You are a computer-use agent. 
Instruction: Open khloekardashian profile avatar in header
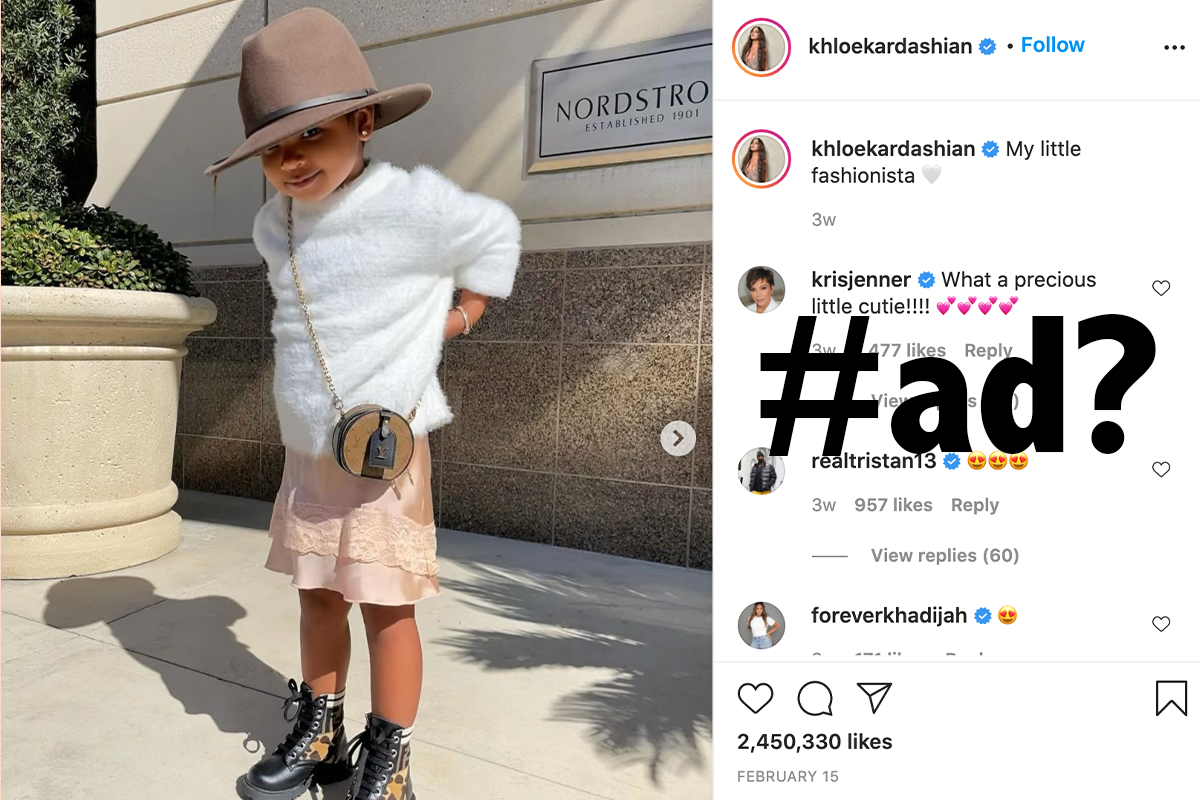pyautogui.click(x=761, y=46)
